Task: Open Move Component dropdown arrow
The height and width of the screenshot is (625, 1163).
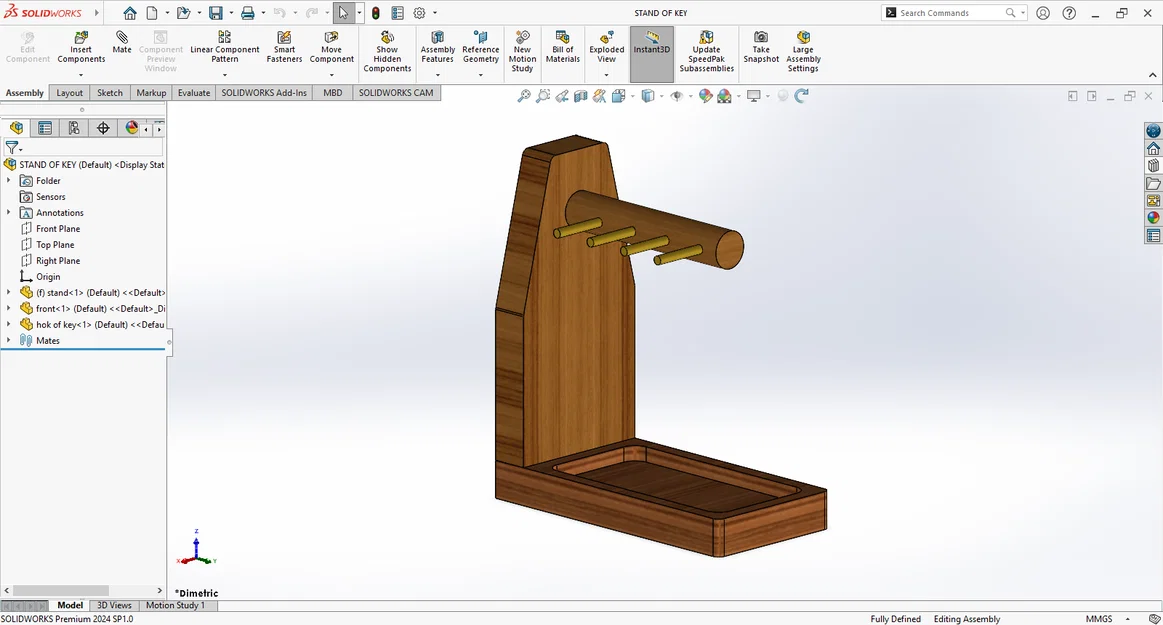Action: (332, 75)
